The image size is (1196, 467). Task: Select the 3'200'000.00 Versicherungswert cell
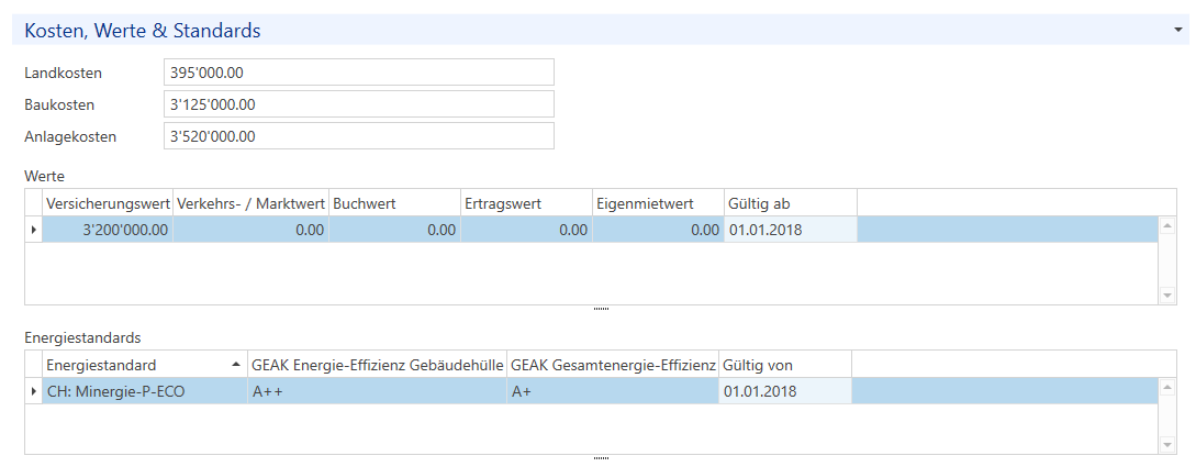pyautogui.click(x=108, y=230)
